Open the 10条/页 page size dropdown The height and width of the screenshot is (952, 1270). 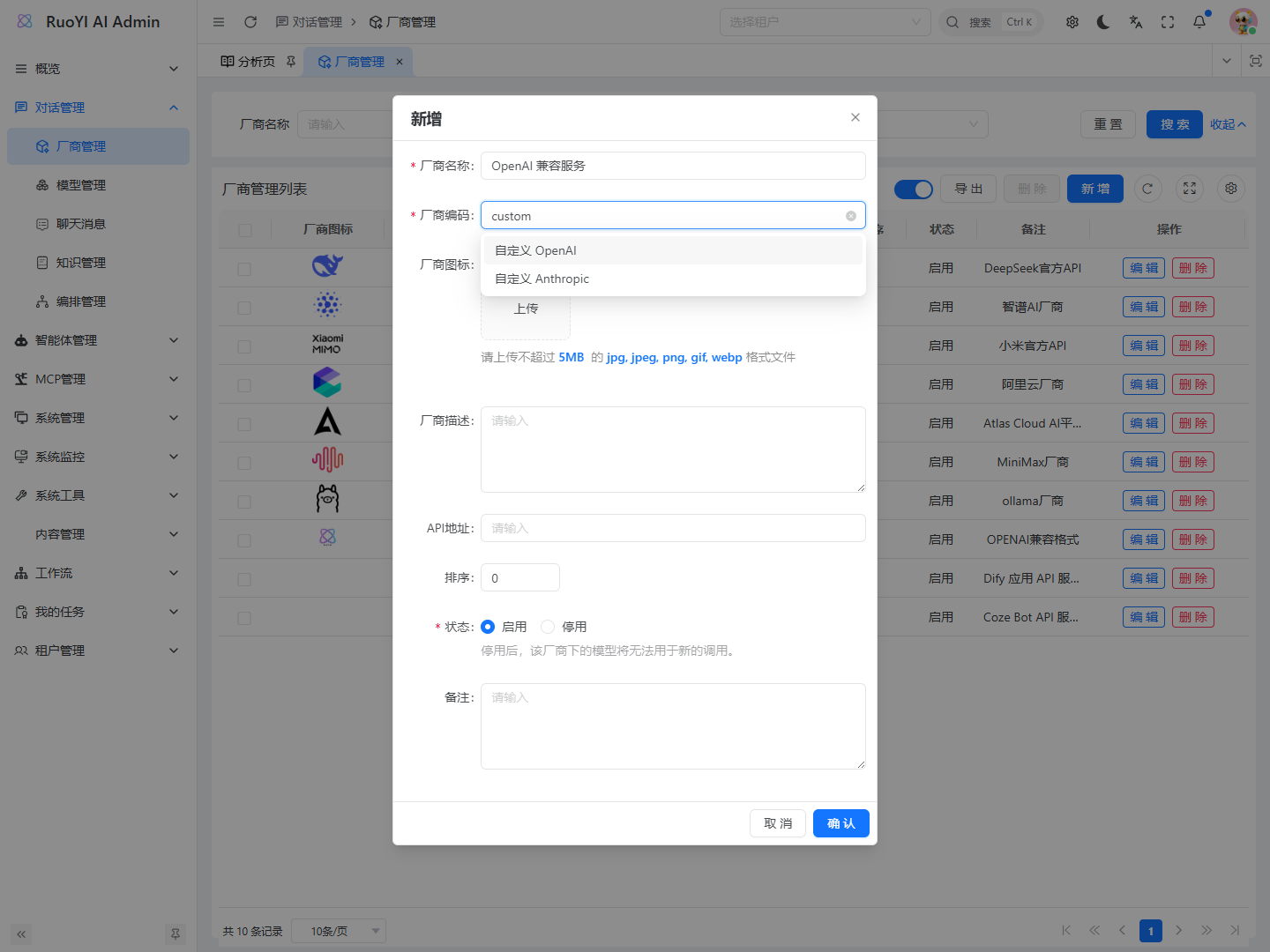(339, 931)
